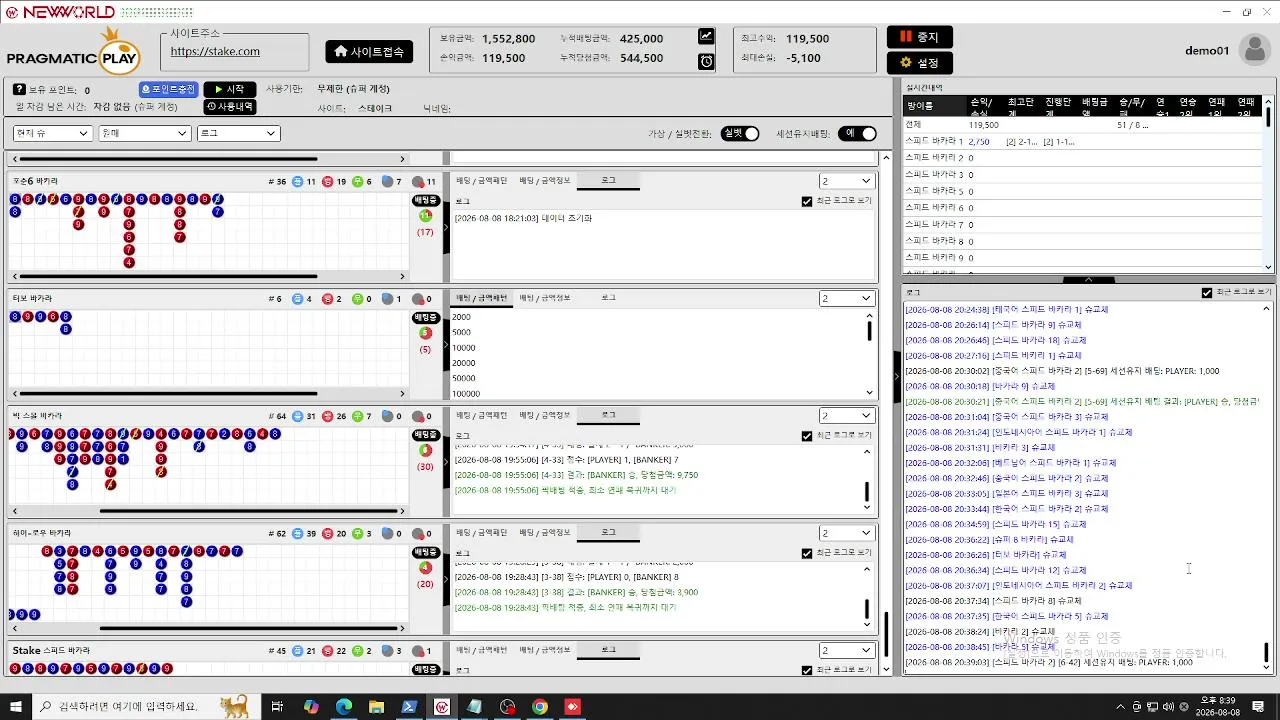
Task: Click the clock icon beside 누적당첨금액
Action: click(x=706, y=62)
